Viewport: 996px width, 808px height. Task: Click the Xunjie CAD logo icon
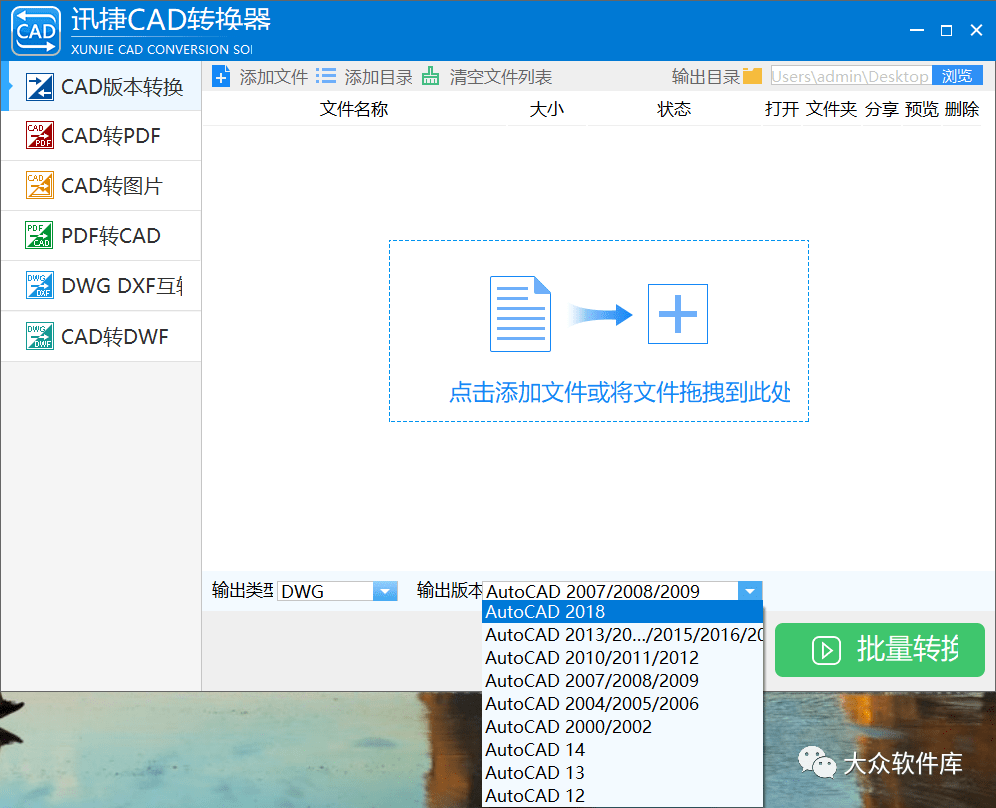click(x=36, y=30)
